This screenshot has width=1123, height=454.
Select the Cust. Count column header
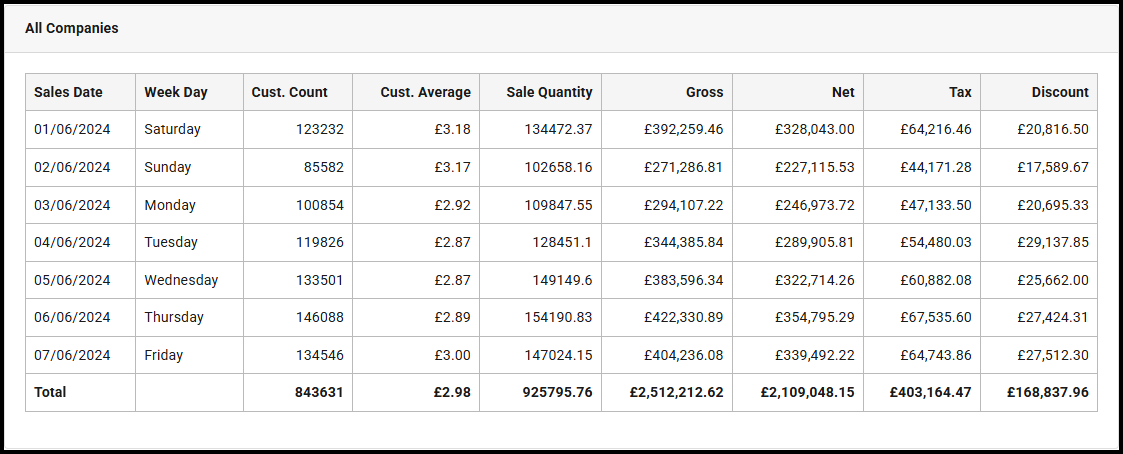pos(288,92)
